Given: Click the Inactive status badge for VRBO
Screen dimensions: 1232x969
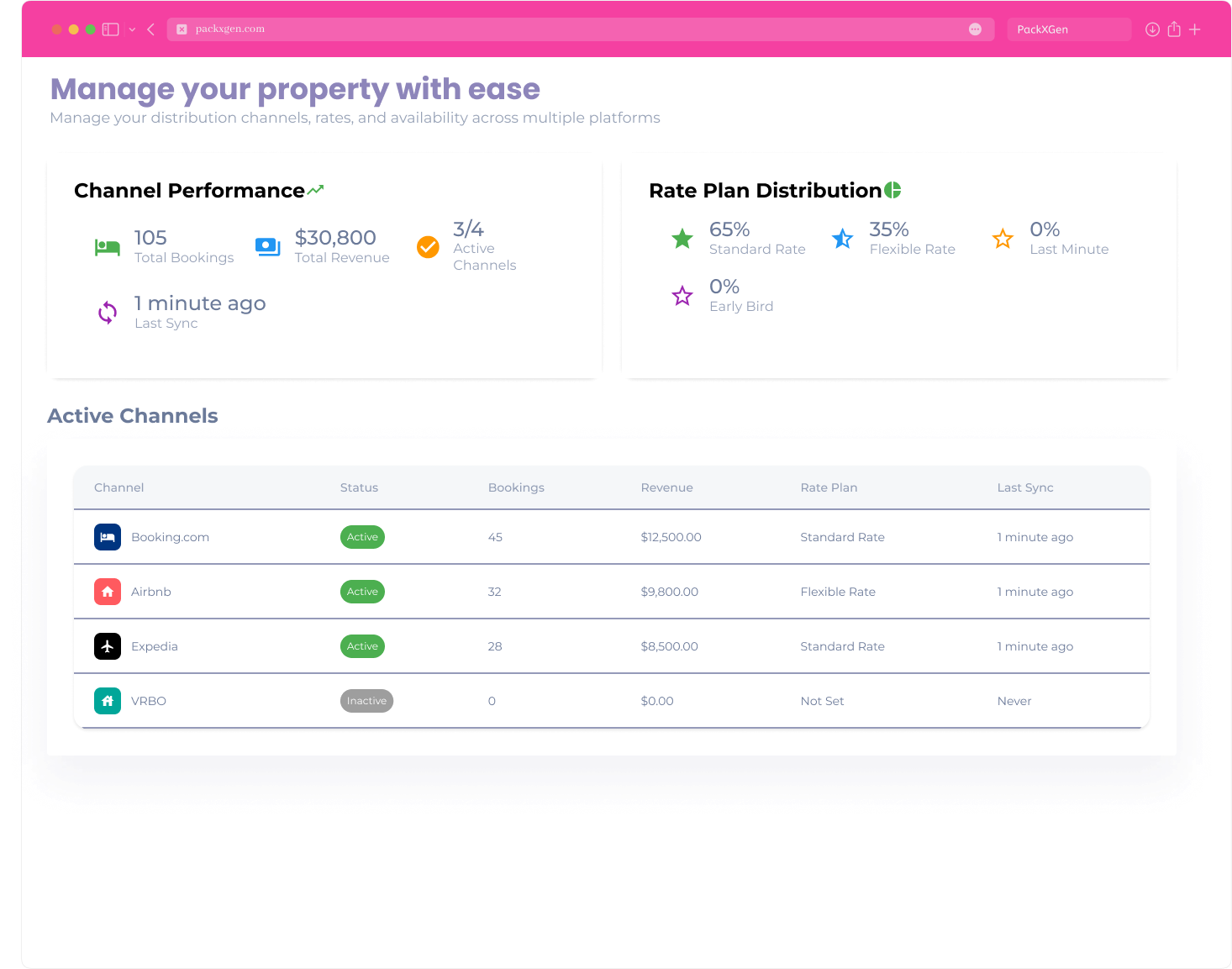Looking at the screenshot, I should 366,701.
